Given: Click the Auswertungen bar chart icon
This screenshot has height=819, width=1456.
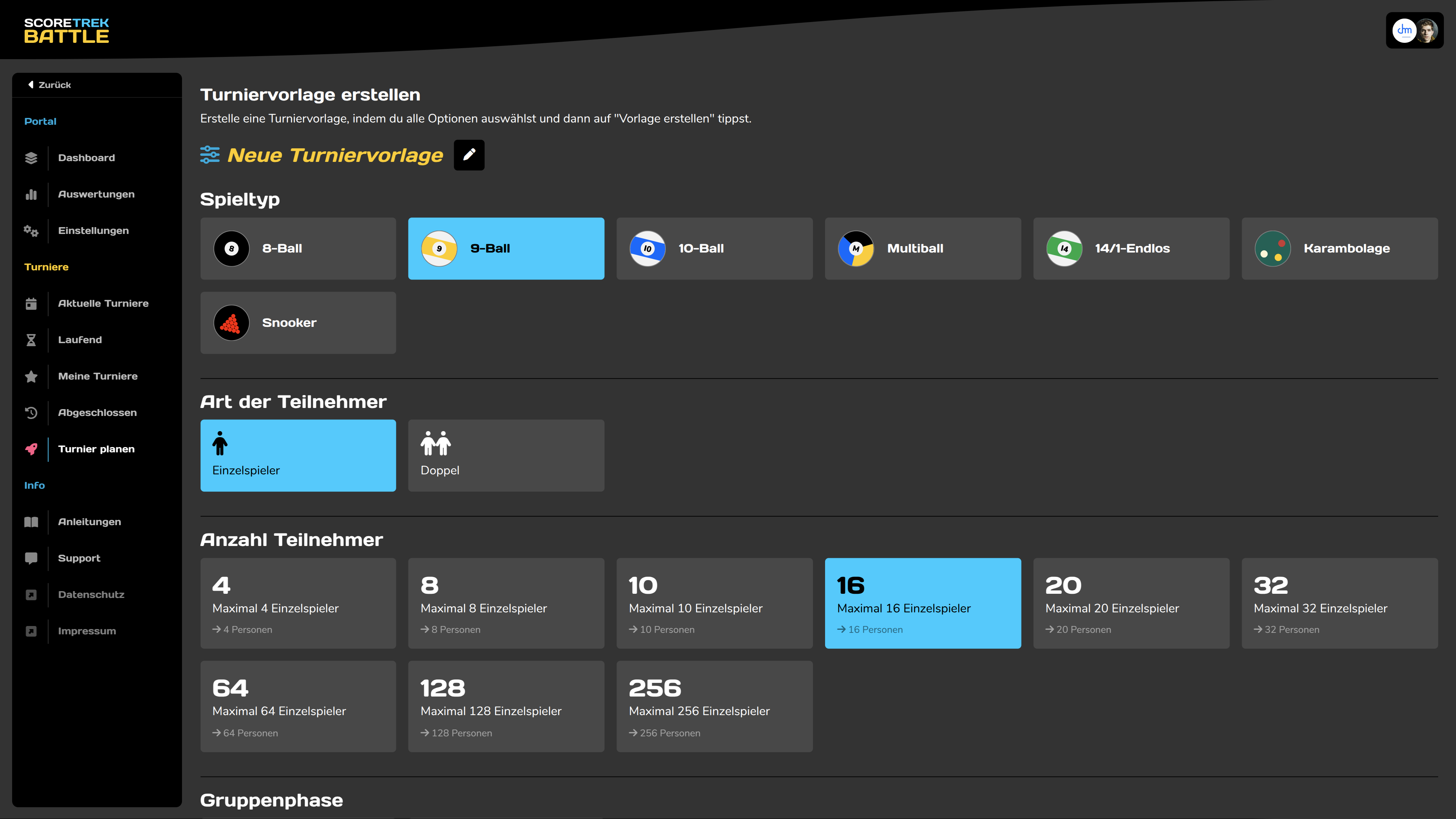Looking at the screenshot, I should pos(31,195).
